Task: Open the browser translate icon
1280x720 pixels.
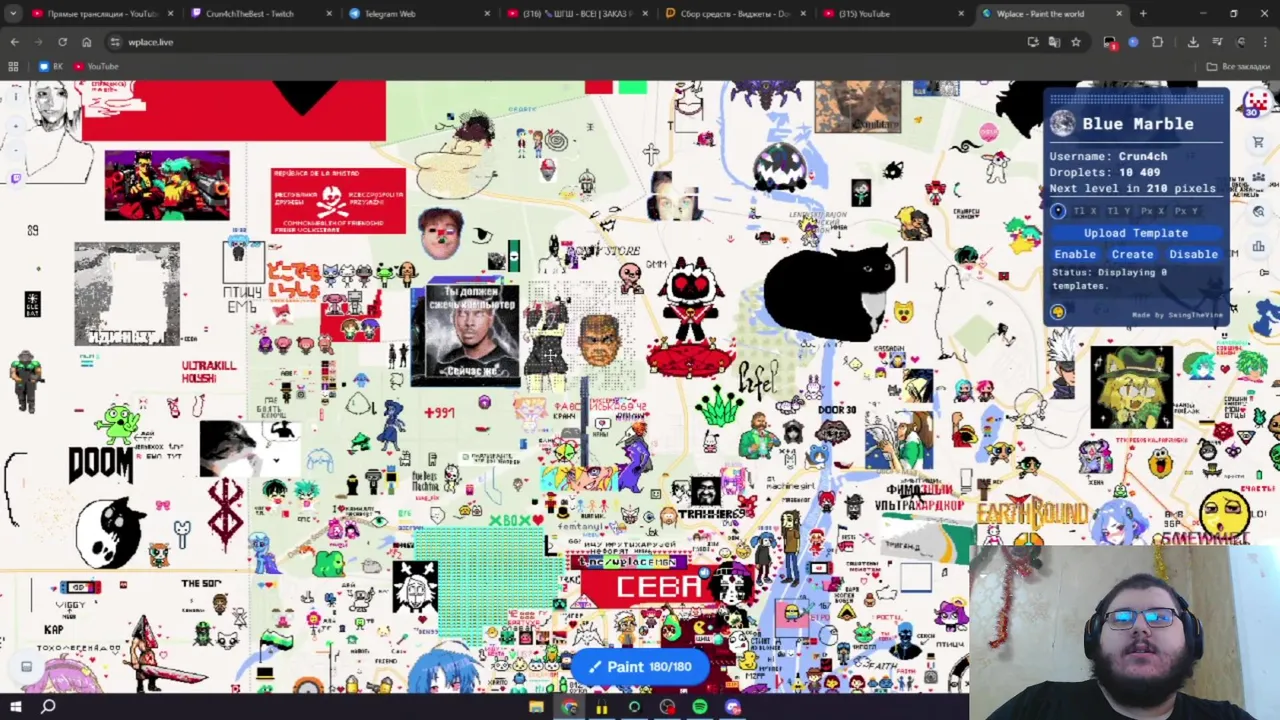Action: coord(1054,42)
